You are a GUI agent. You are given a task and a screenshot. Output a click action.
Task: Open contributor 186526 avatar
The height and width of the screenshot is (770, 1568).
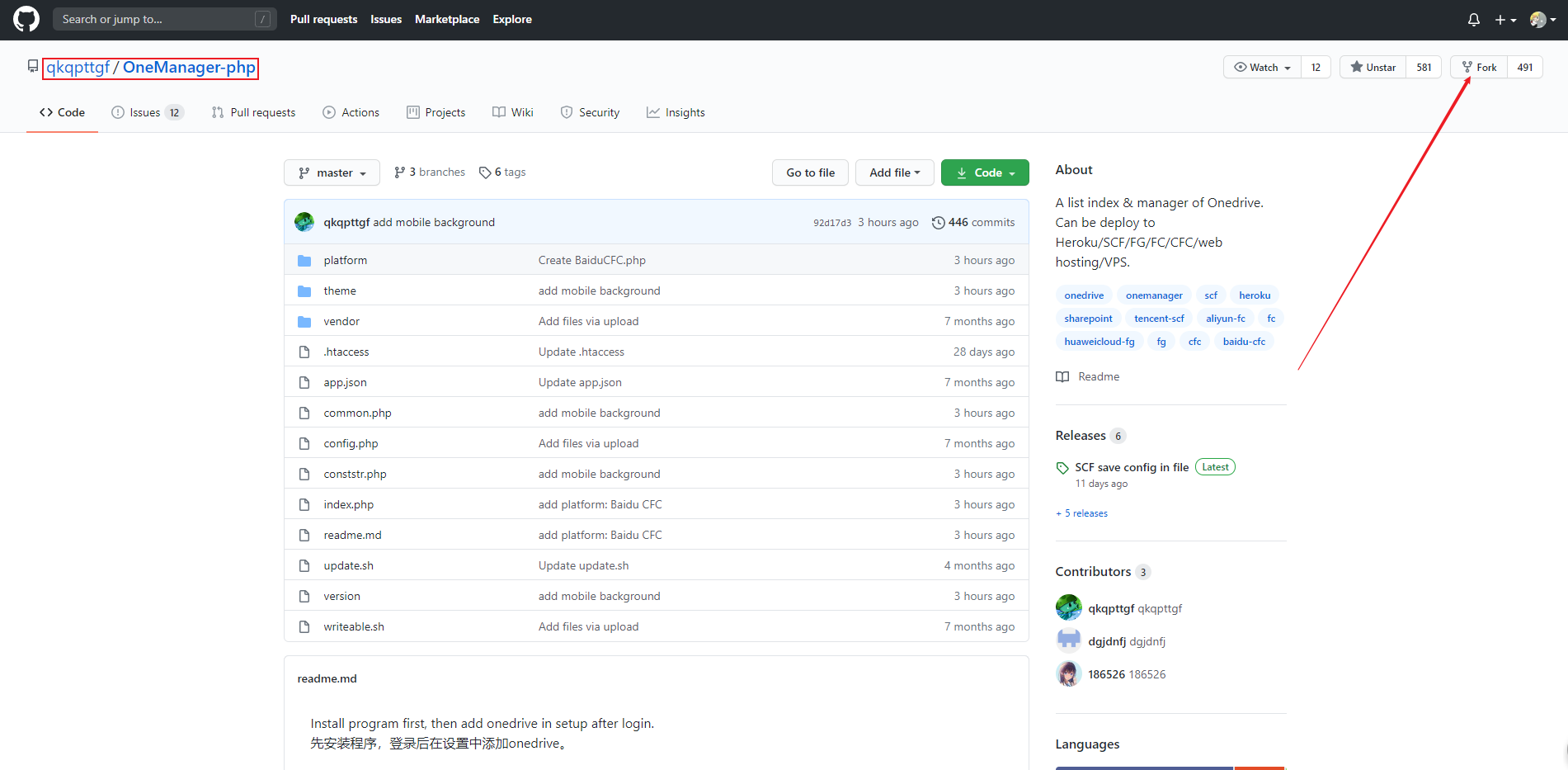tap(1069, 674)
